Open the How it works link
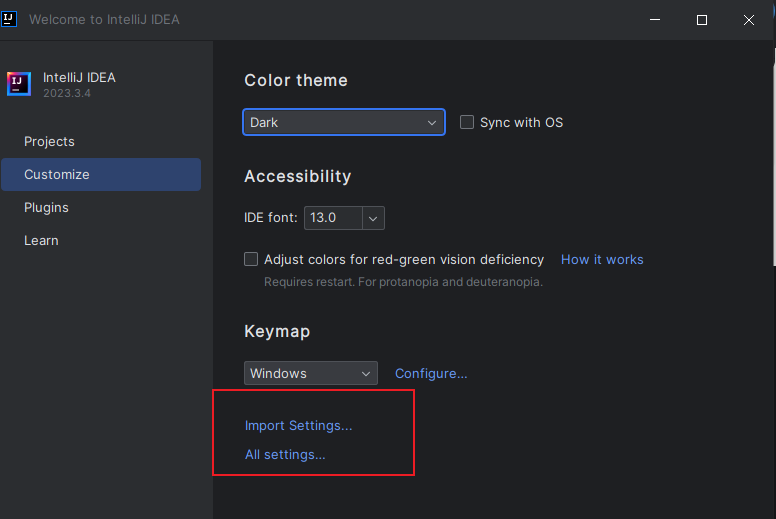 [602, 260]
